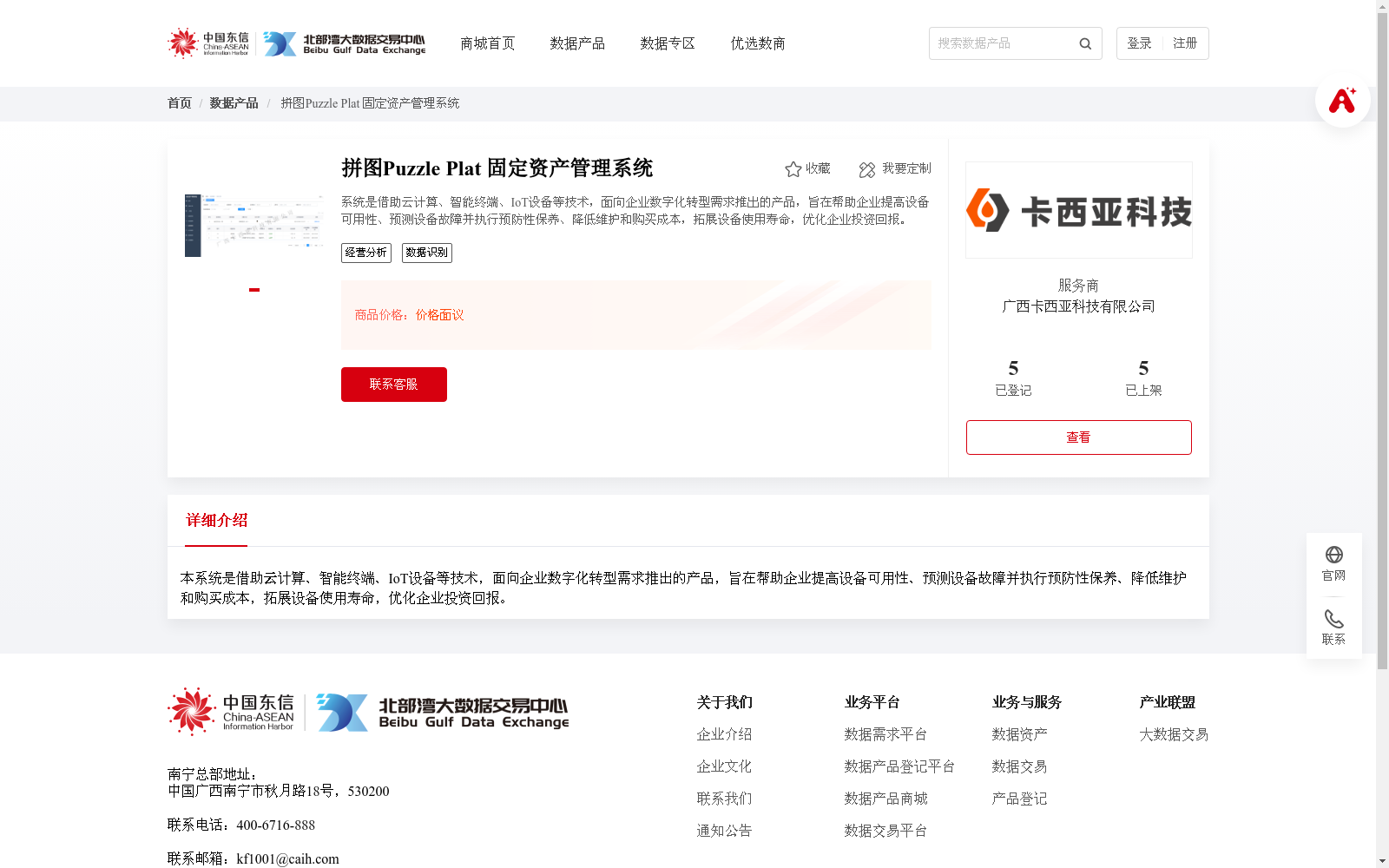Image resolution: width=1389 pixels, height=868 pixels.
Task: Open the red AI assistant floating icon
Action: [1342, 100]
